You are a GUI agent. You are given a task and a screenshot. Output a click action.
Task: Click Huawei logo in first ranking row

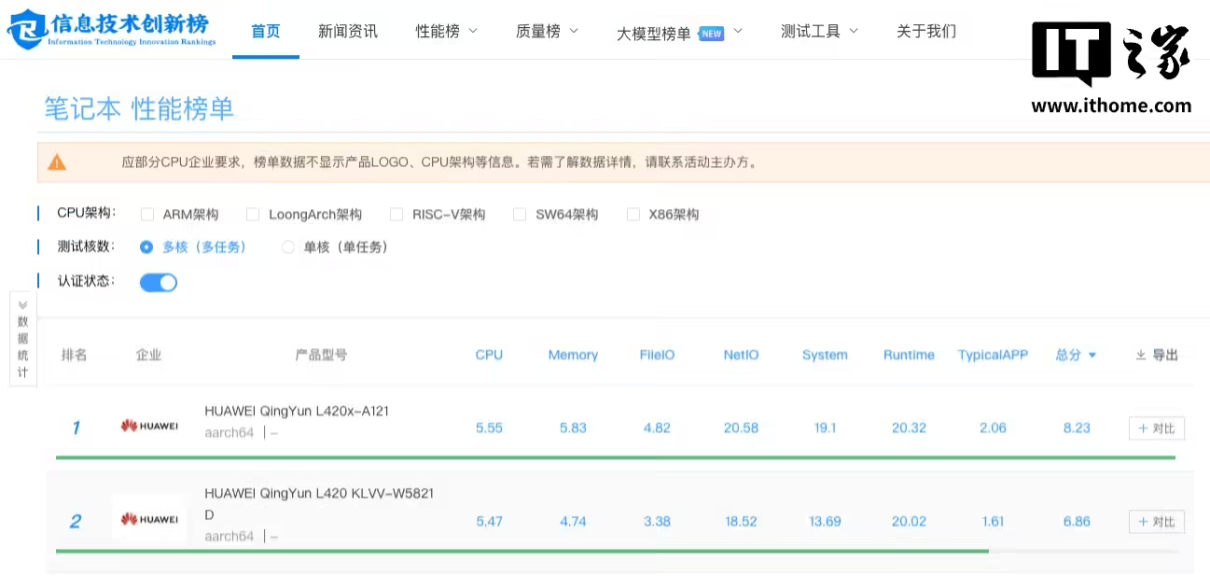point(149,427)
